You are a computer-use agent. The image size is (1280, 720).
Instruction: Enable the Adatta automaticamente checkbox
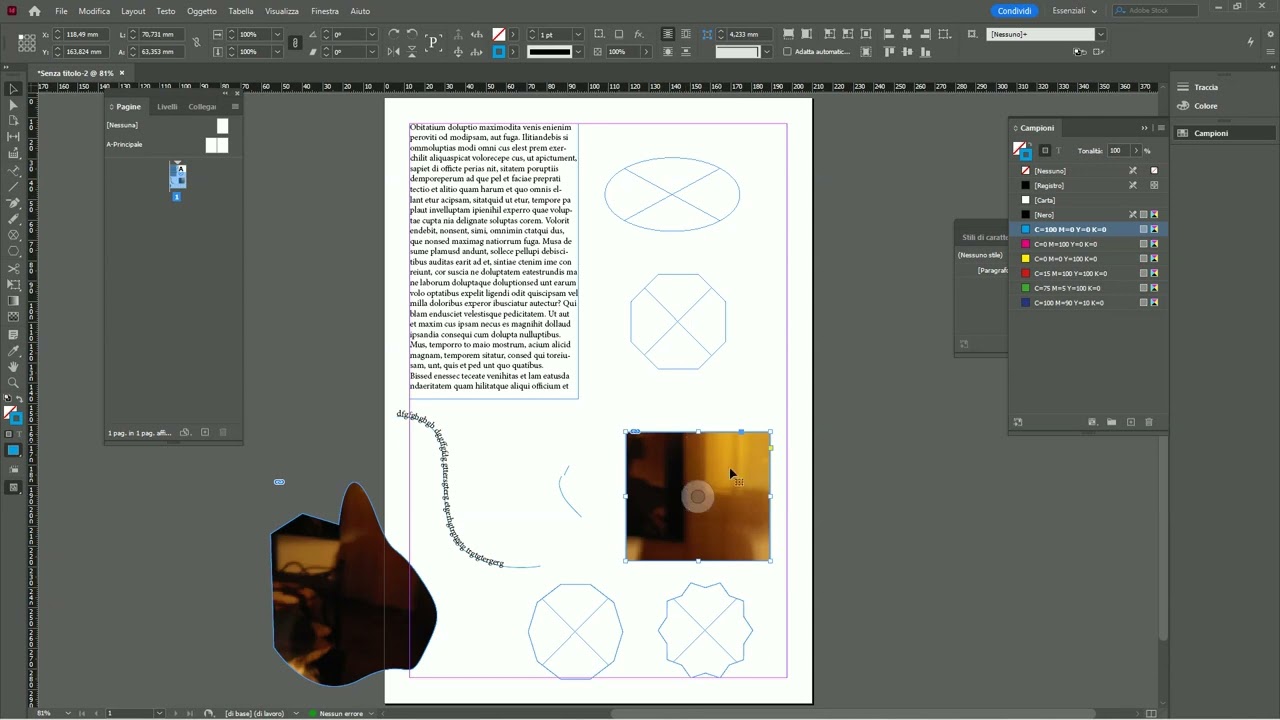coord(787,52)
